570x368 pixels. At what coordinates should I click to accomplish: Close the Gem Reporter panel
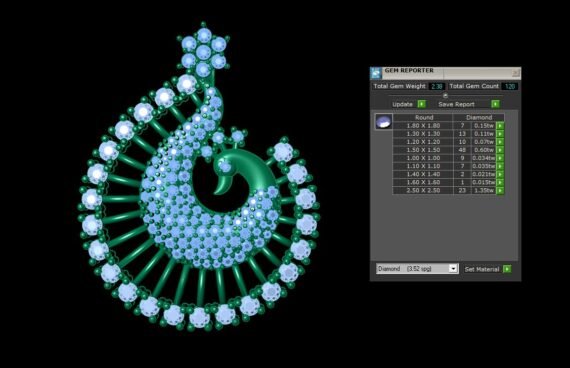click(x=515, y=73)
